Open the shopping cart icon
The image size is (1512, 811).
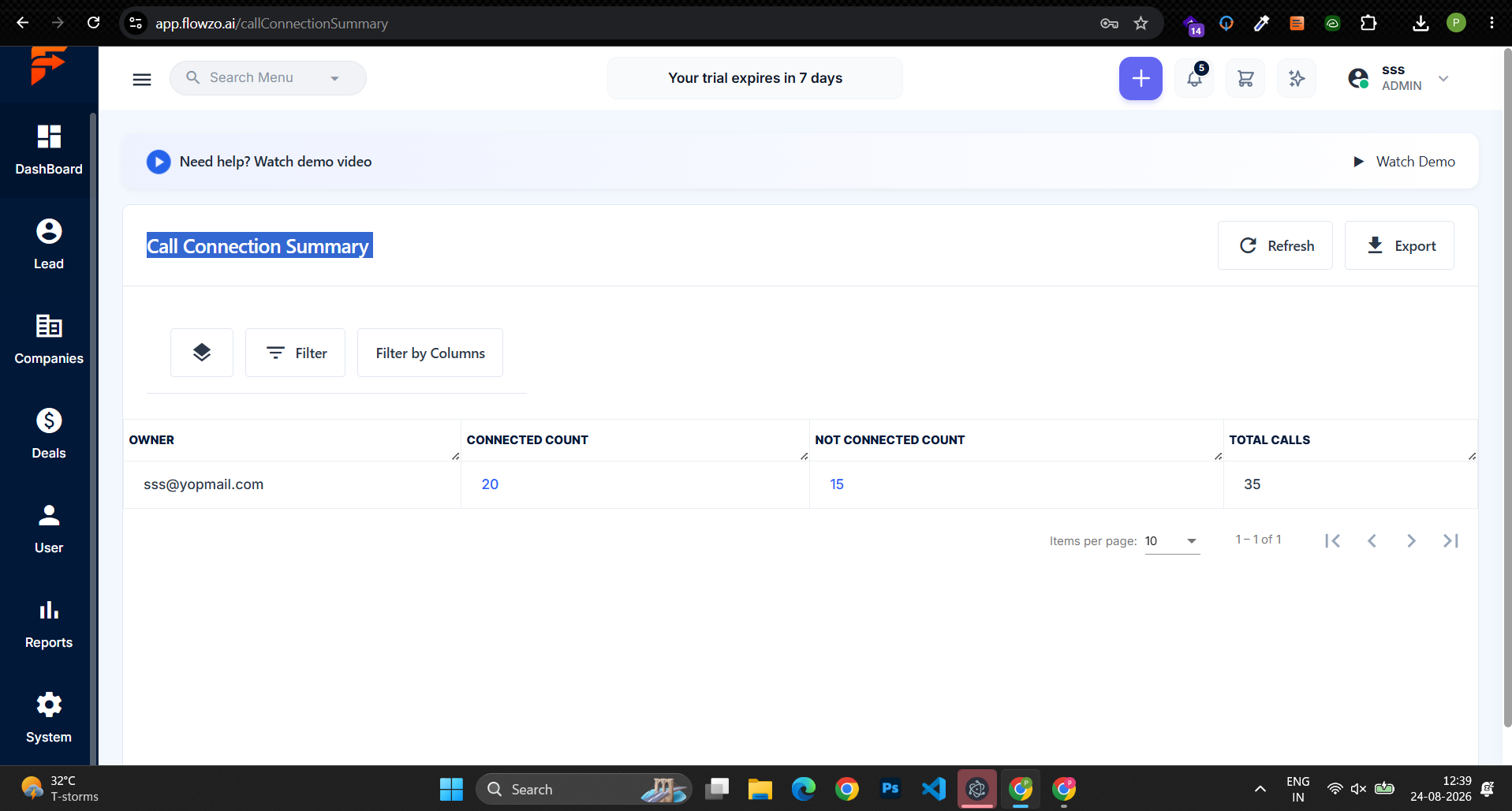tap(1245, 78)
